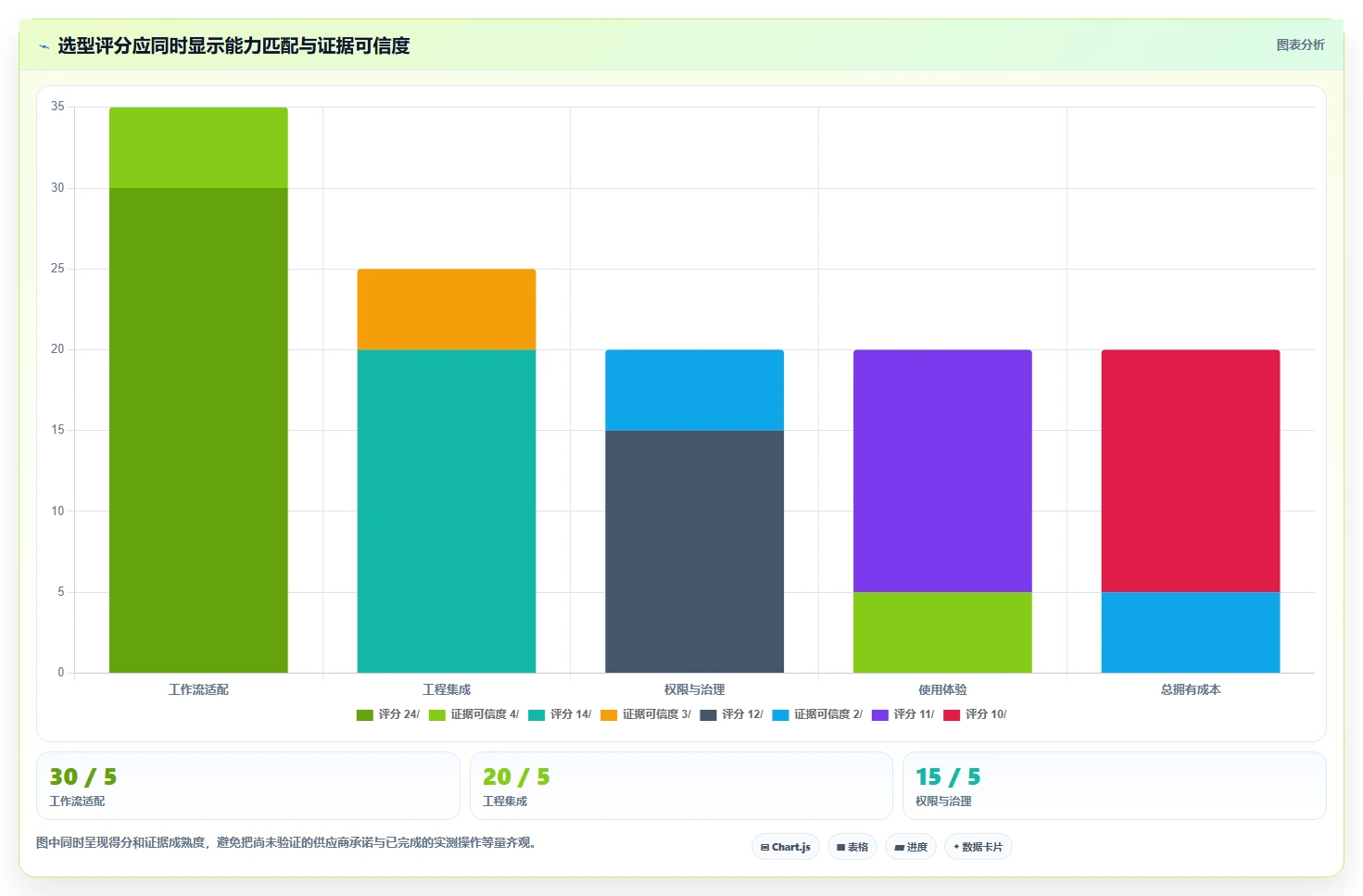Toggle legend item 评分 14/

[560, 714]
